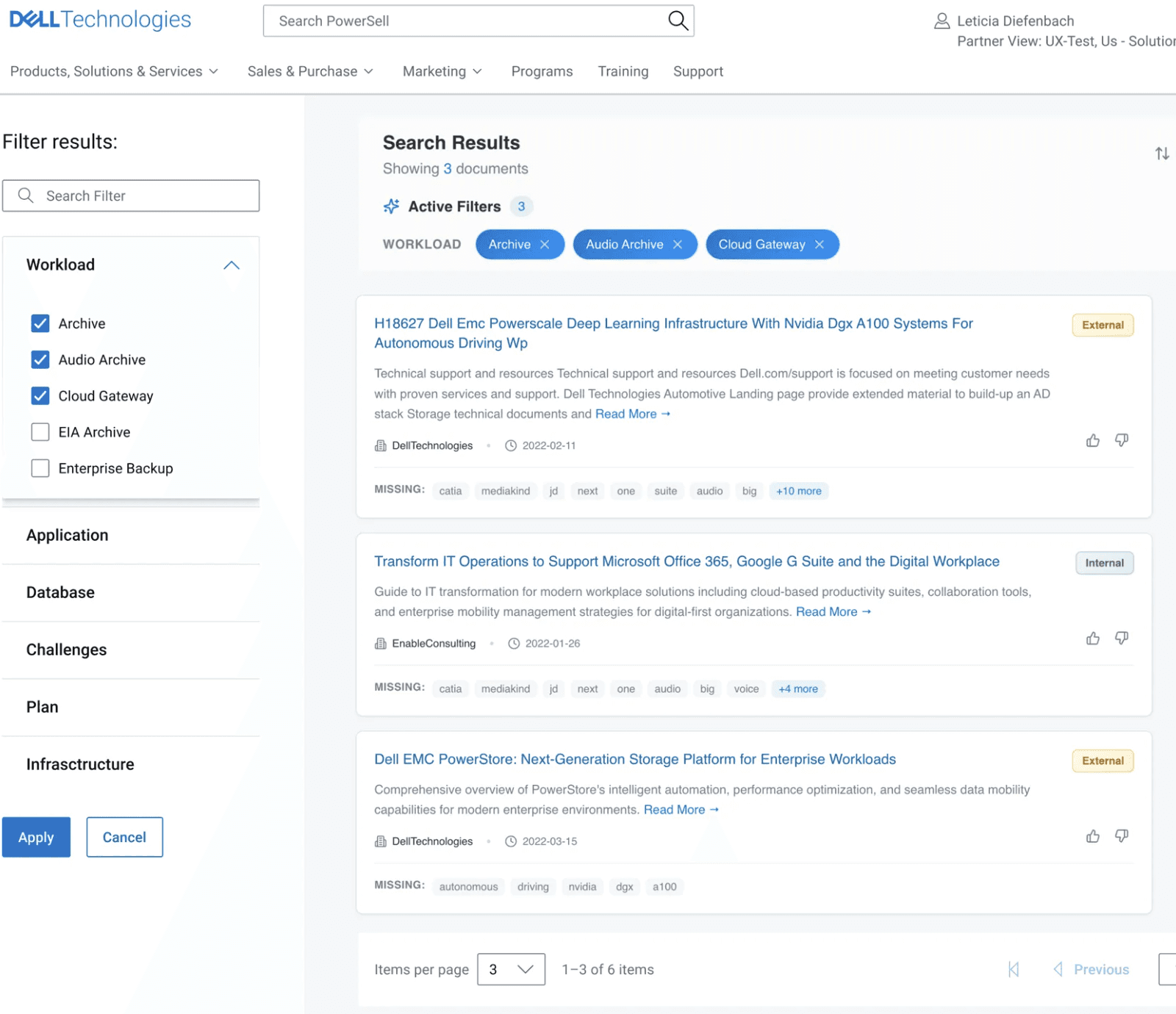Remove the Audio Archive filter chip

(678, 245)
